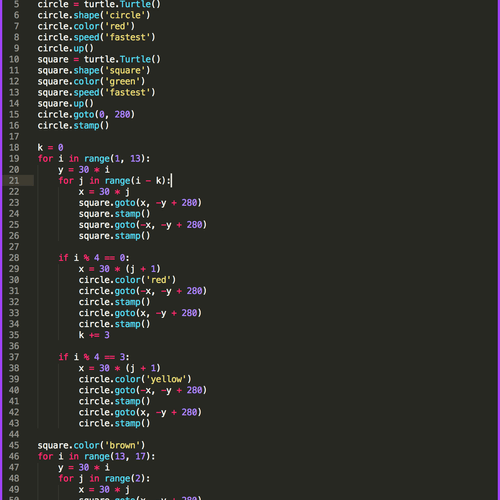Click y = 30 * i on line 20

(84, 170)
